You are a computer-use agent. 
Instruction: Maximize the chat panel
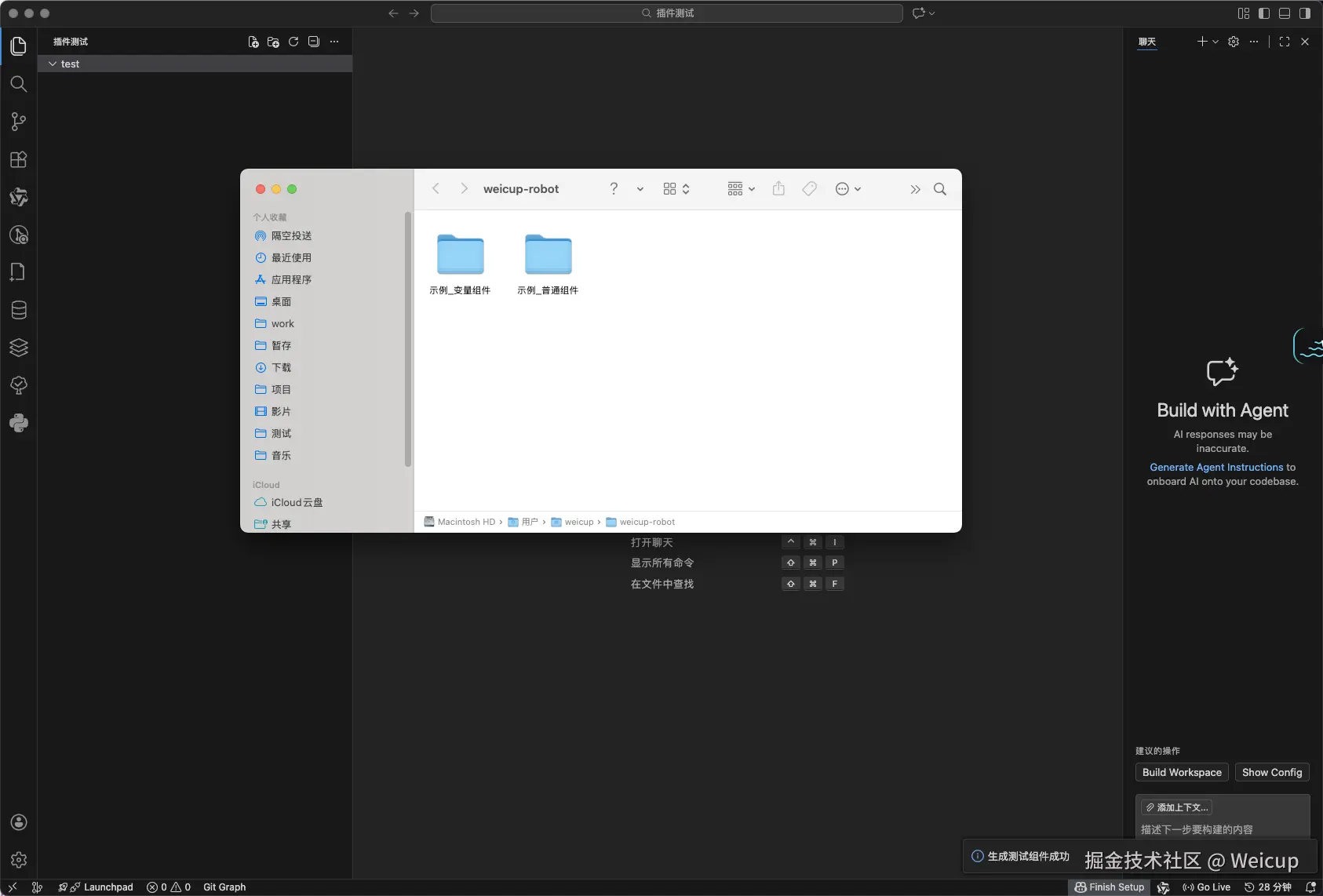(1285, 42)
